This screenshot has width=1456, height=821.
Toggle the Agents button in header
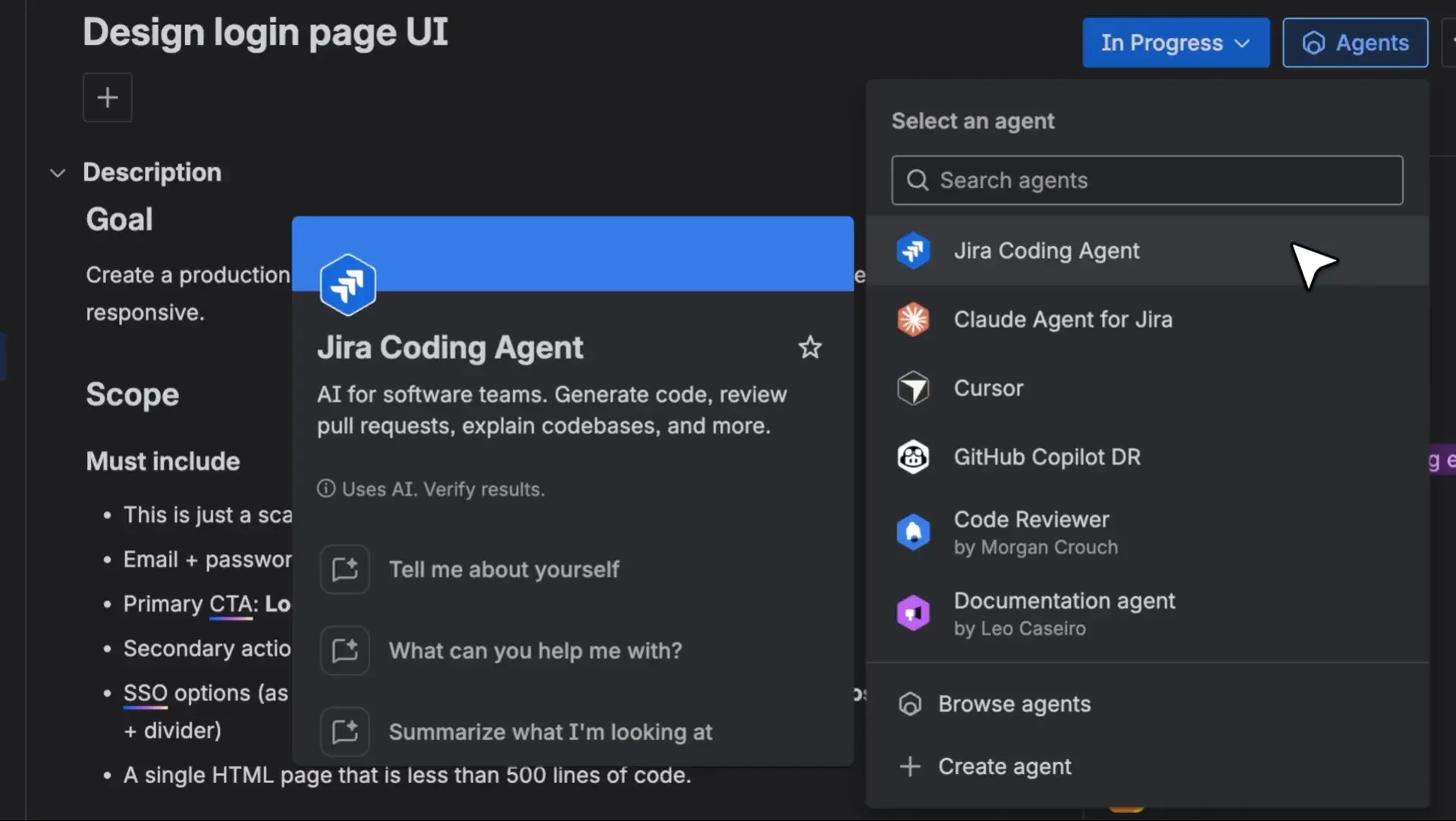point(1355,42)
